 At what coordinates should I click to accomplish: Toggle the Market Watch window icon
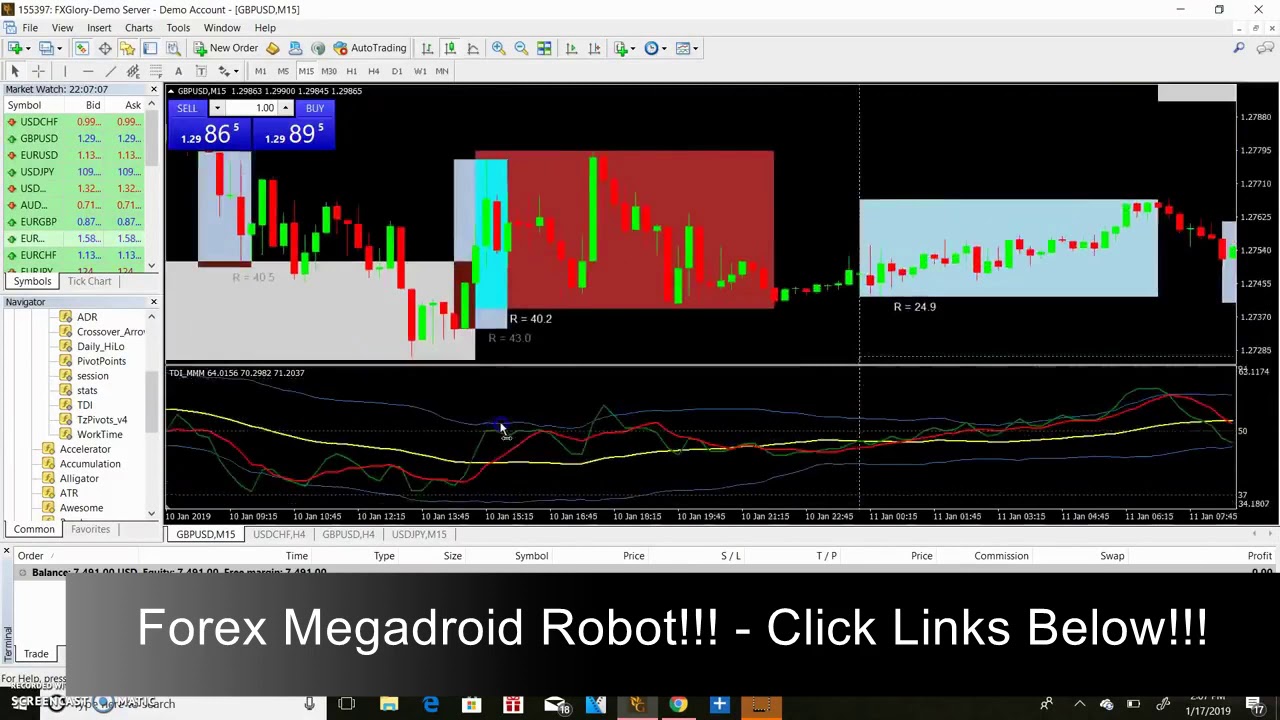tap(82, 48)
